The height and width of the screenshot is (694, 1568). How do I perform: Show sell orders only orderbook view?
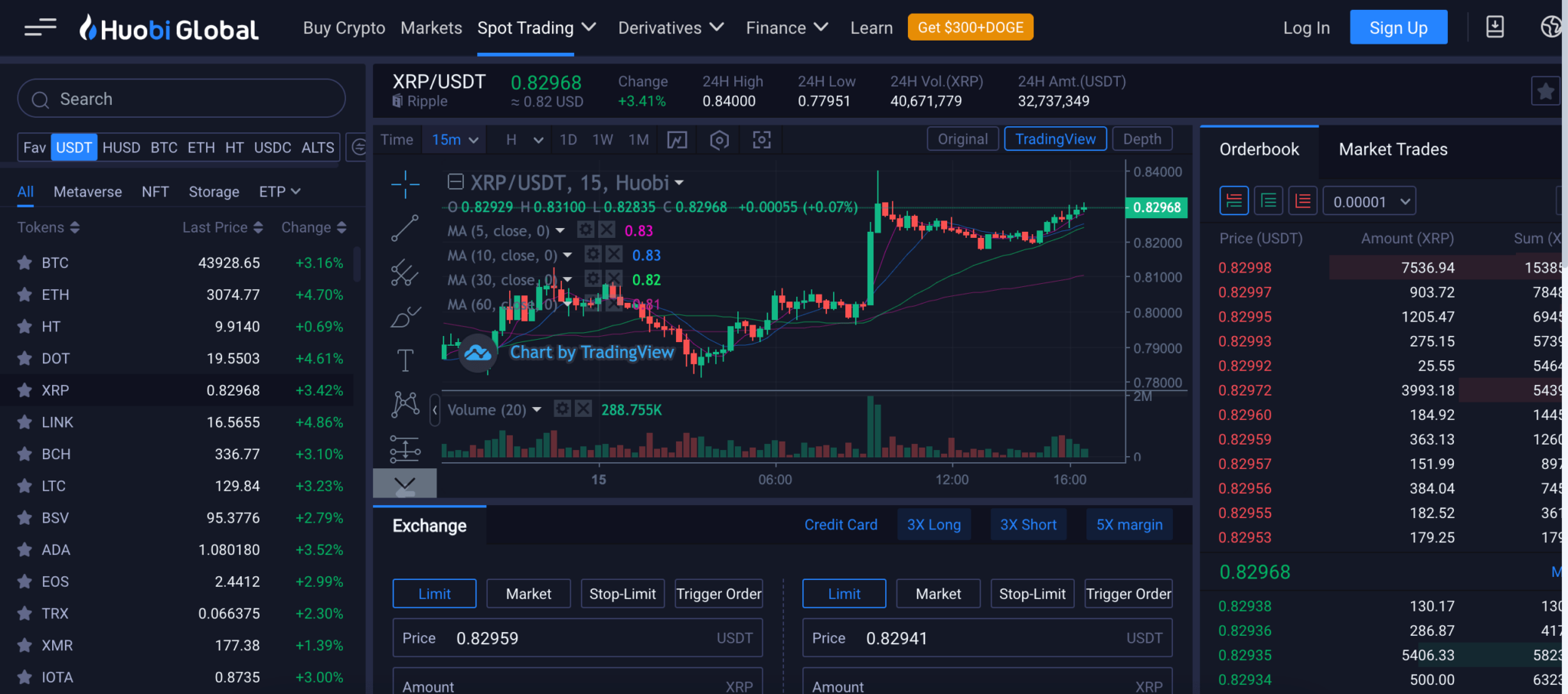coord(1303,201)
